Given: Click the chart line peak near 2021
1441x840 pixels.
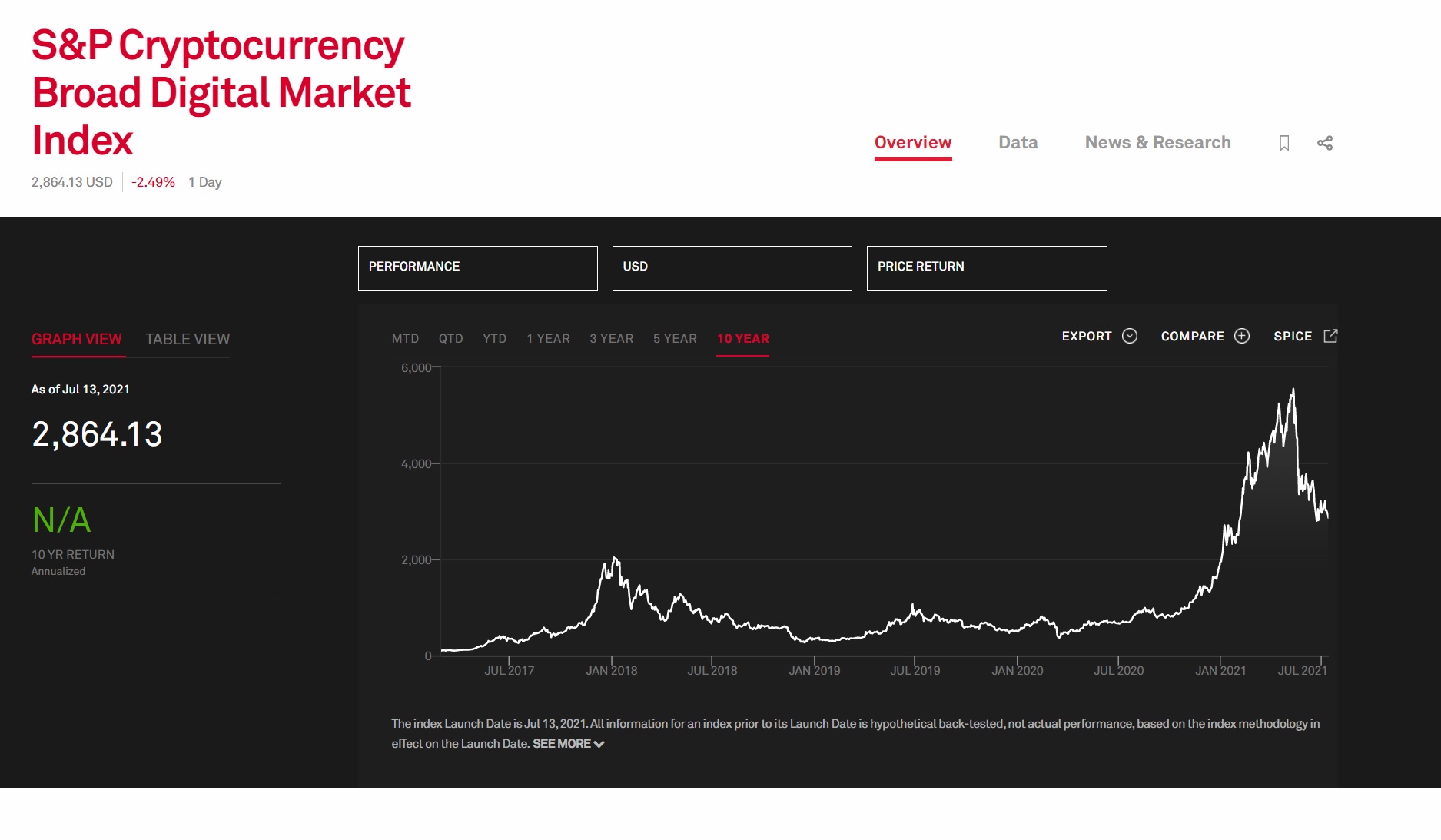Looking at the screenshot, I should (1293, 391).
